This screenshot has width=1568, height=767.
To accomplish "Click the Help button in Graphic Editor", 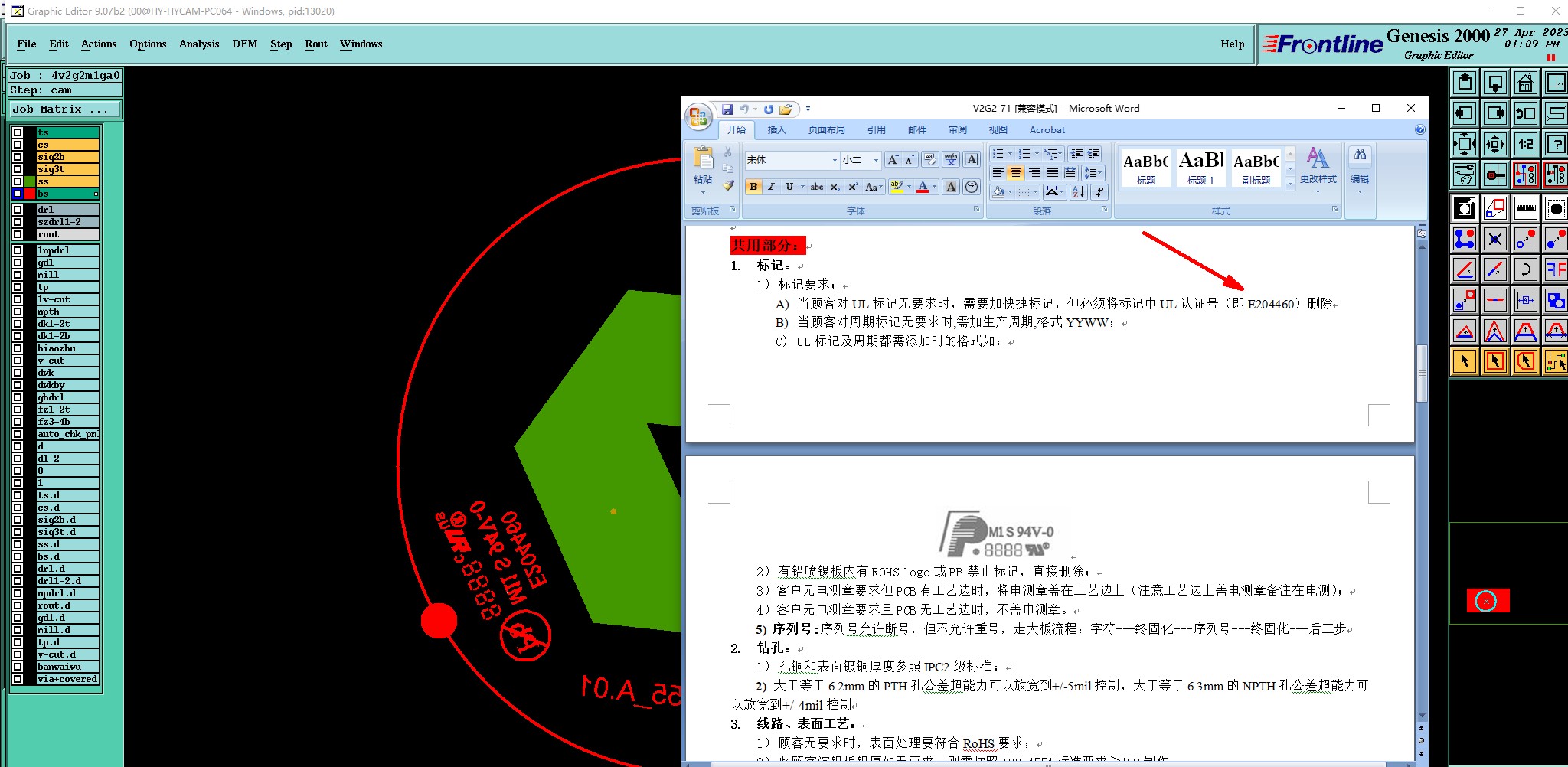I will pos(1232,44).
